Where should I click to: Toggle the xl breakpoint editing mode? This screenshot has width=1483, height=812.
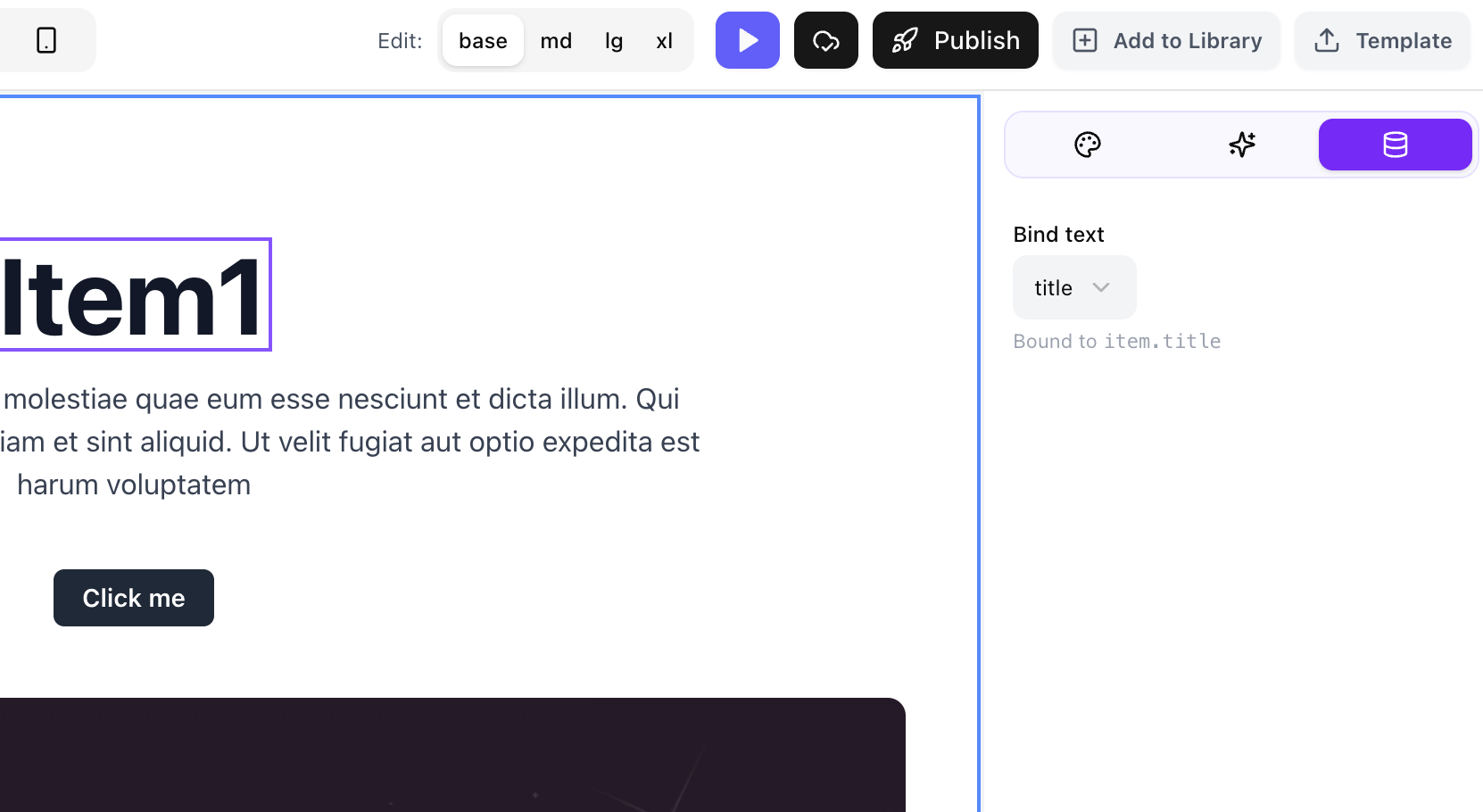click(x=664, y=40)
